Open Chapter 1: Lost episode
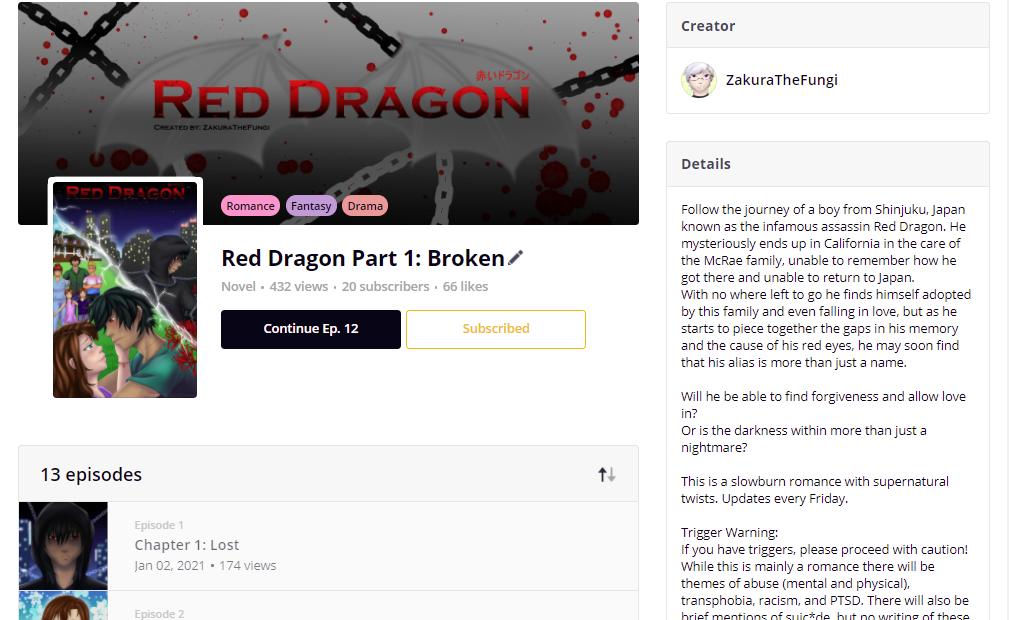1009x620 pixels. [187, 545]
